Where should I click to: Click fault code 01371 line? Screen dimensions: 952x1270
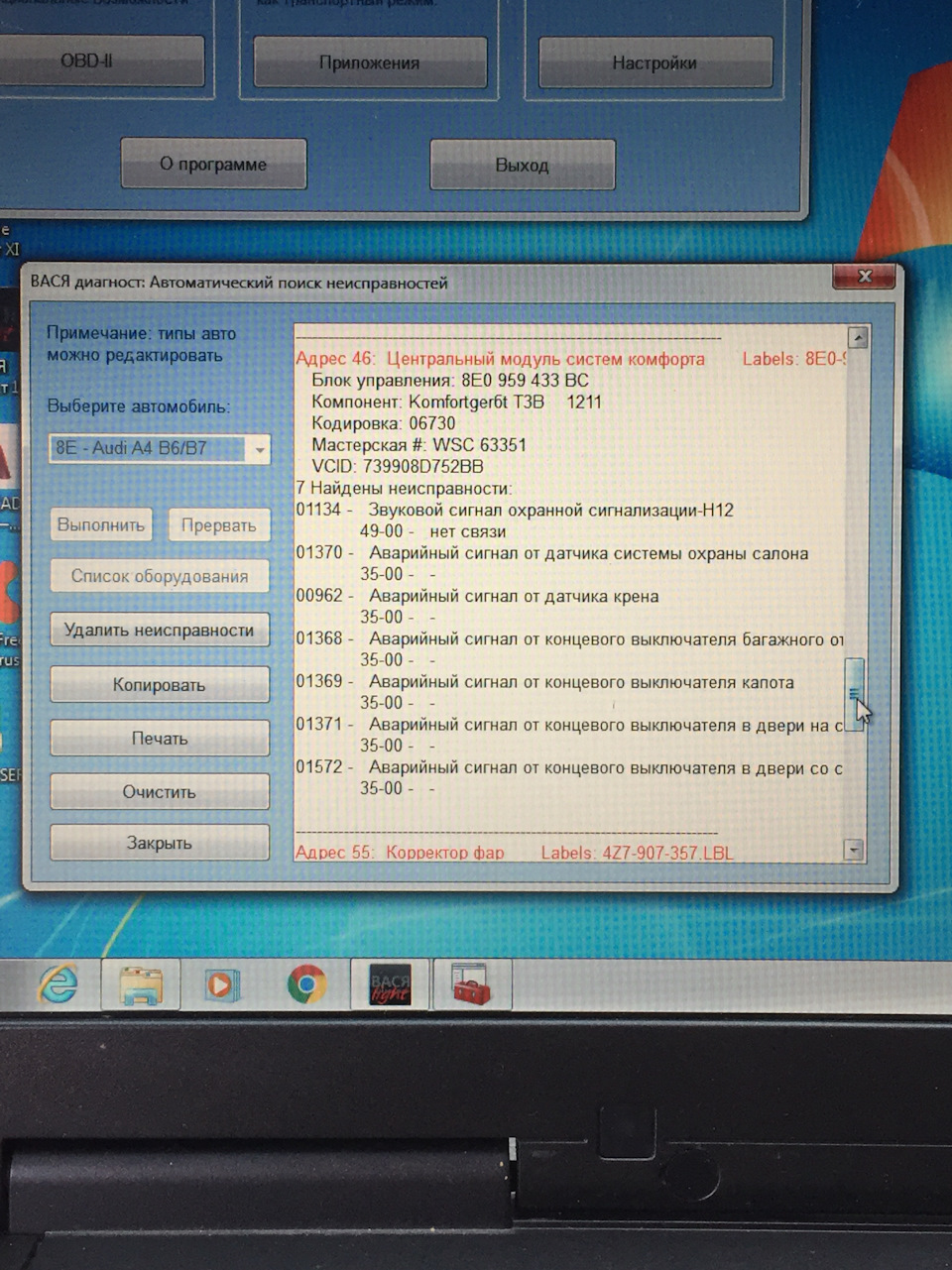pos(570,725)
